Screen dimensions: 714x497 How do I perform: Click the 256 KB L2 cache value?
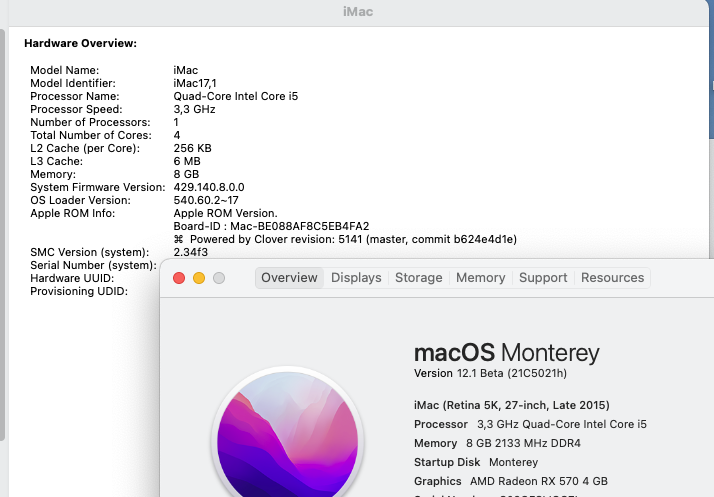click(x=193, y=149)
